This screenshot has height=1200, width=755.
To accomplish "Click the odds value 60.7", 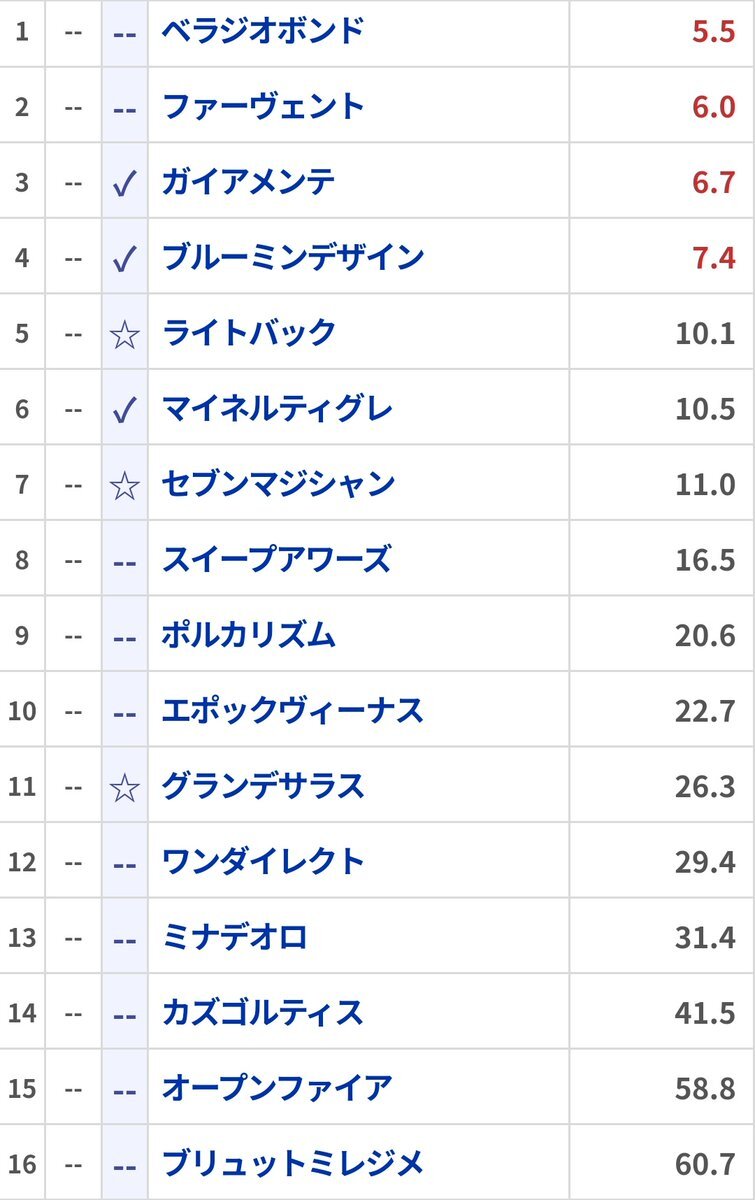I will point(704,1163).
